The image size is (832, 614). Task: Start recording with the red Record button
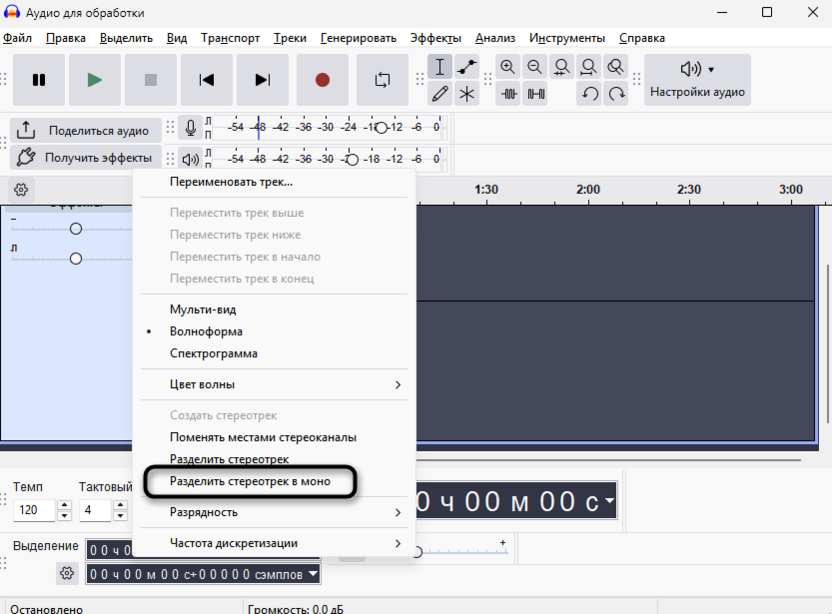(x=323, y=80)
